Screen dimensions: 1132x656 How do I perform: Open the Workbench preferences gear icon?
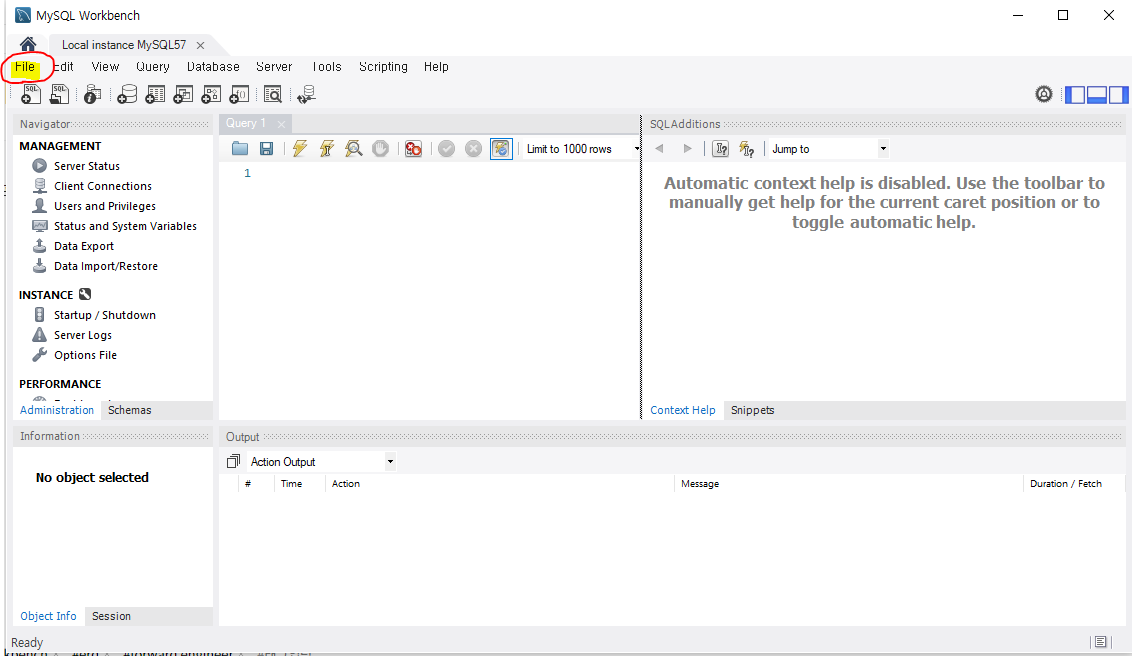(x=1043, y=94)
